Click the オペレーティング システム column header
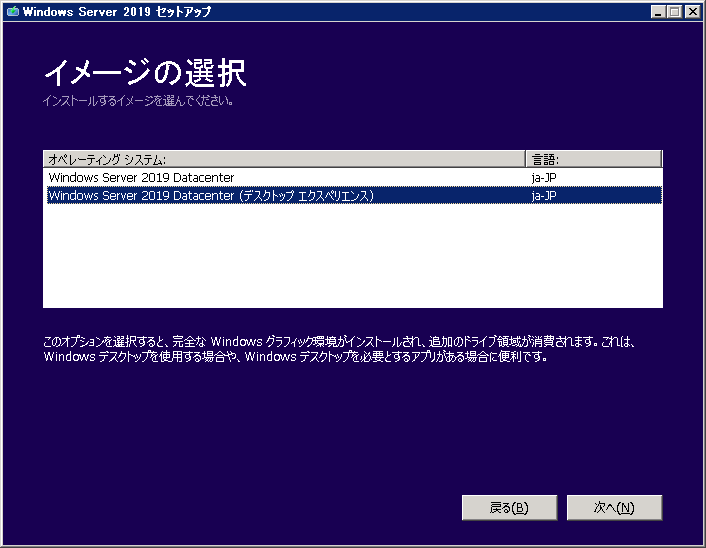 (x=284, y=159)
